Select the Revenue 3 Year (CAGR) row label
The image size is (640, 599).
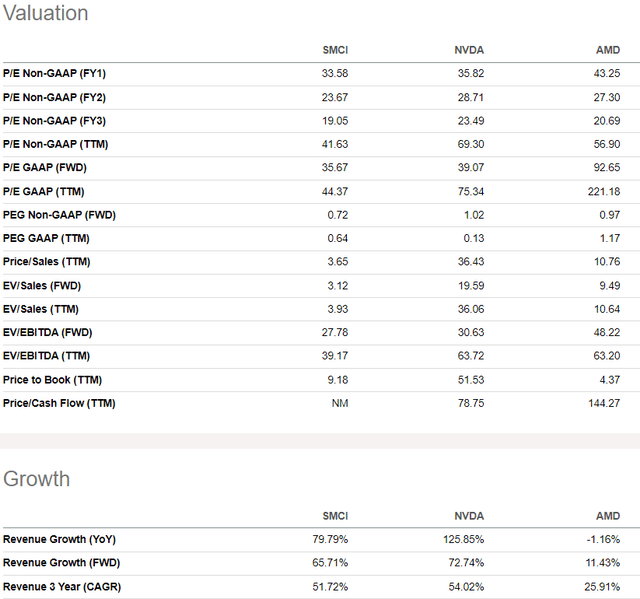(x=62, y=587)
